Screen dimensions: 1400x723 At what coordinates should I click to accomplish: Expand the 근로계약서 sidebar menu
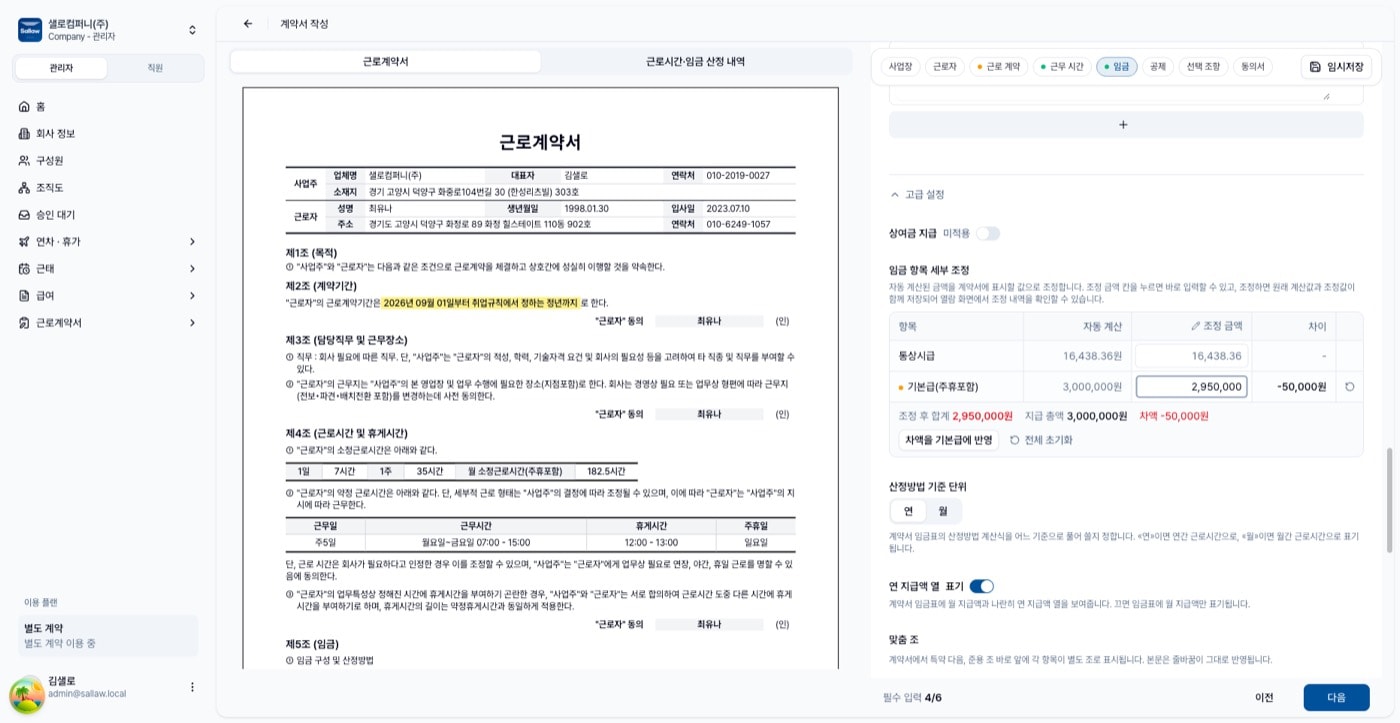(109, 322)
